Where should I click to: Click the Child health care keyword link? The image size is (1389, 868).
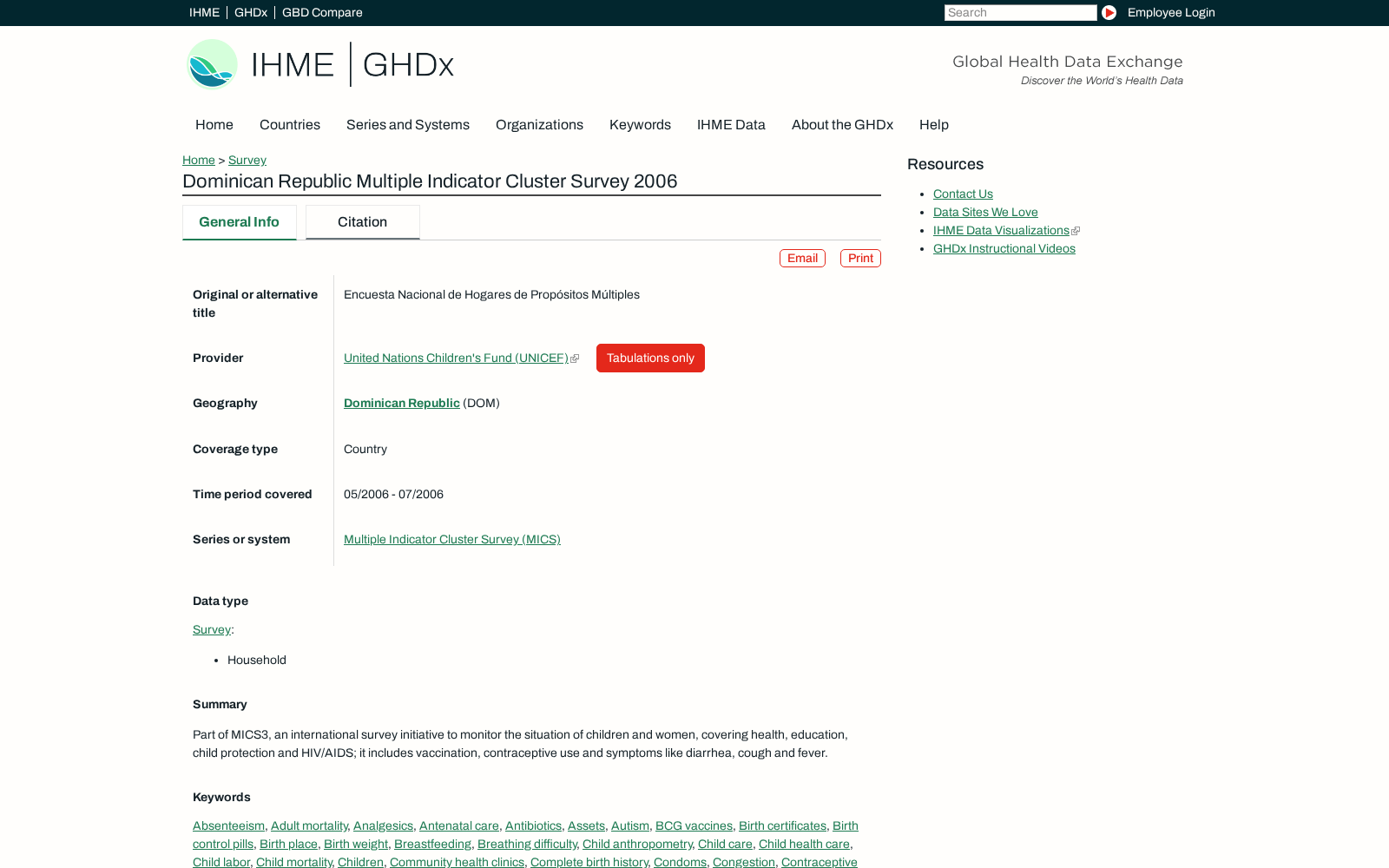[804, 844]
